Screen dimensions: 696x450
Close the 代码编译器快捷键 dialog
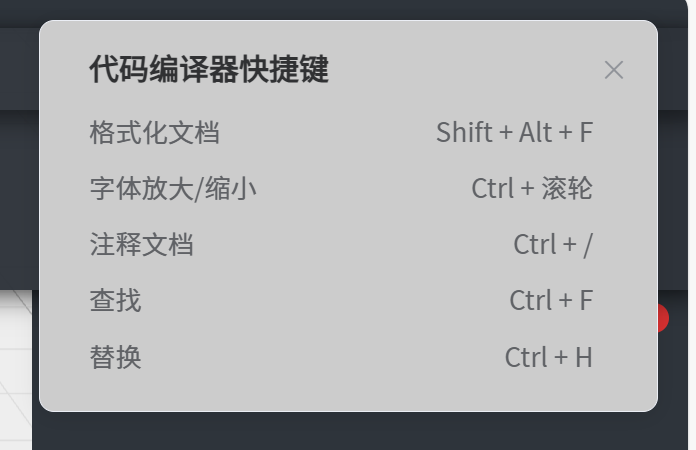614,70
